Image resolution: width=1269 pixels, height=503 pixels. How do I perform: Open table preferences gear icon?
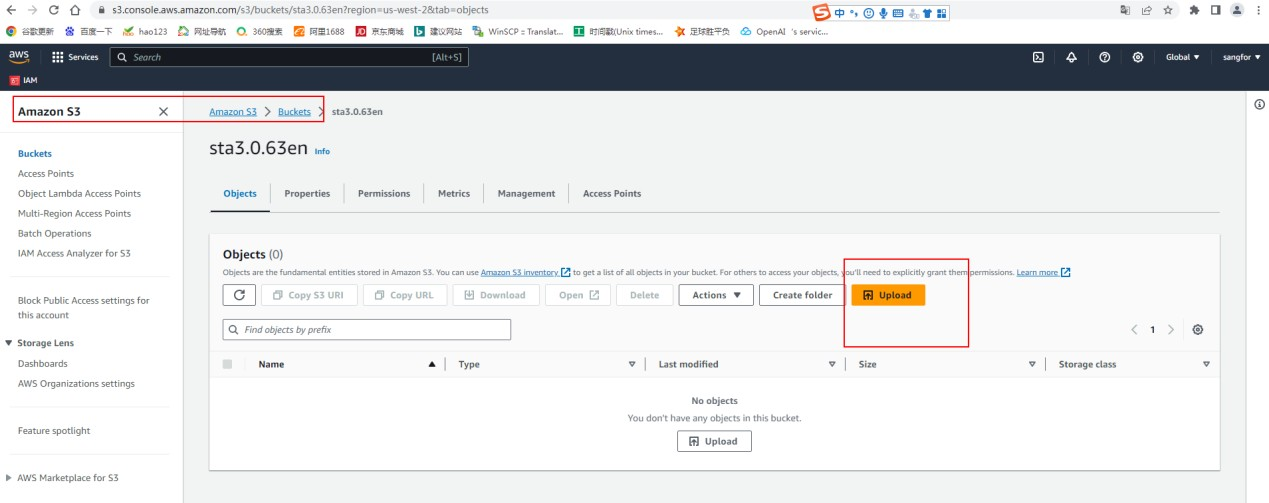tap(1197, 330)
